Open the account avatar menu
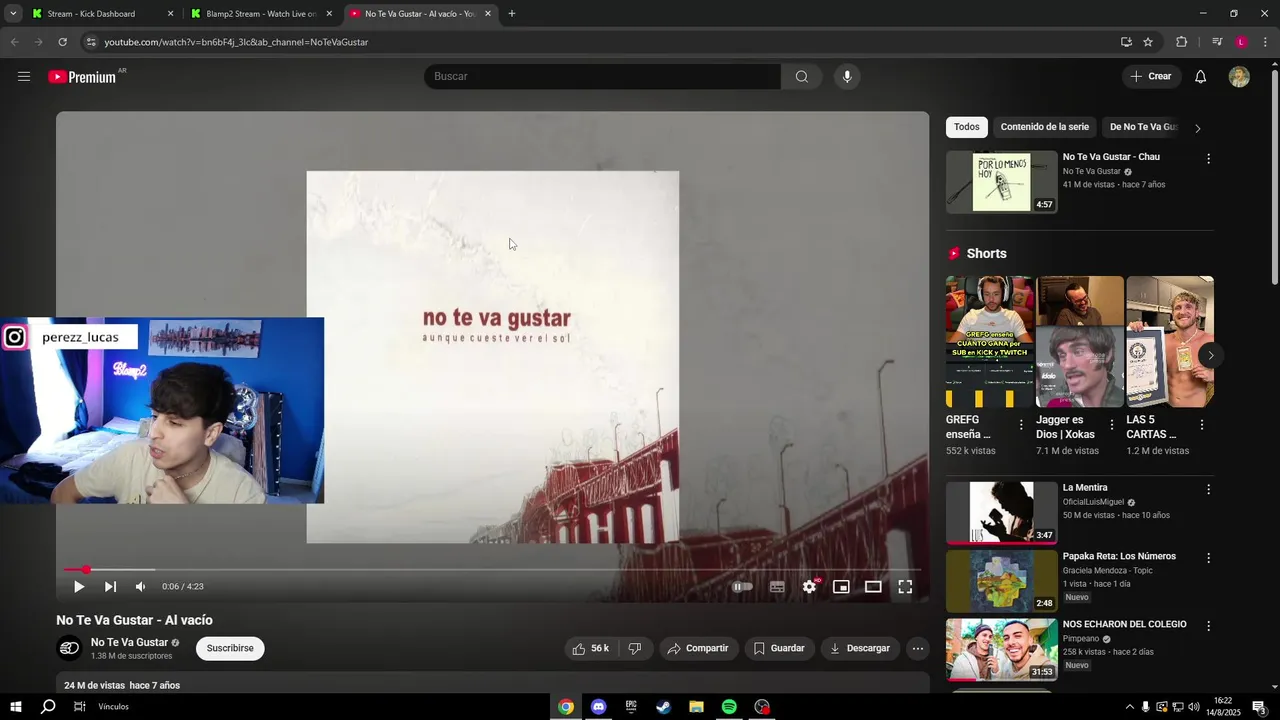The width and height of the screenshot is (1280, 720). pyautogui.click(x=1239, y=77)
